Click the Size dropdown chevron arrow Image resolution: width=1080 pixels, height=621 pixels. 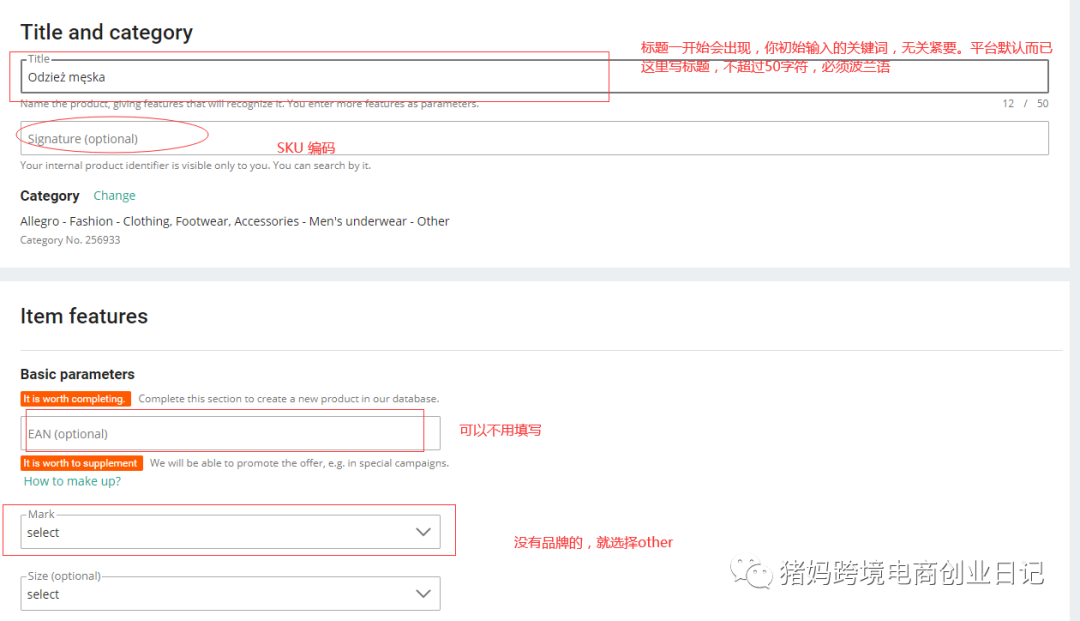pyautogui.click(x=423, y=594)
